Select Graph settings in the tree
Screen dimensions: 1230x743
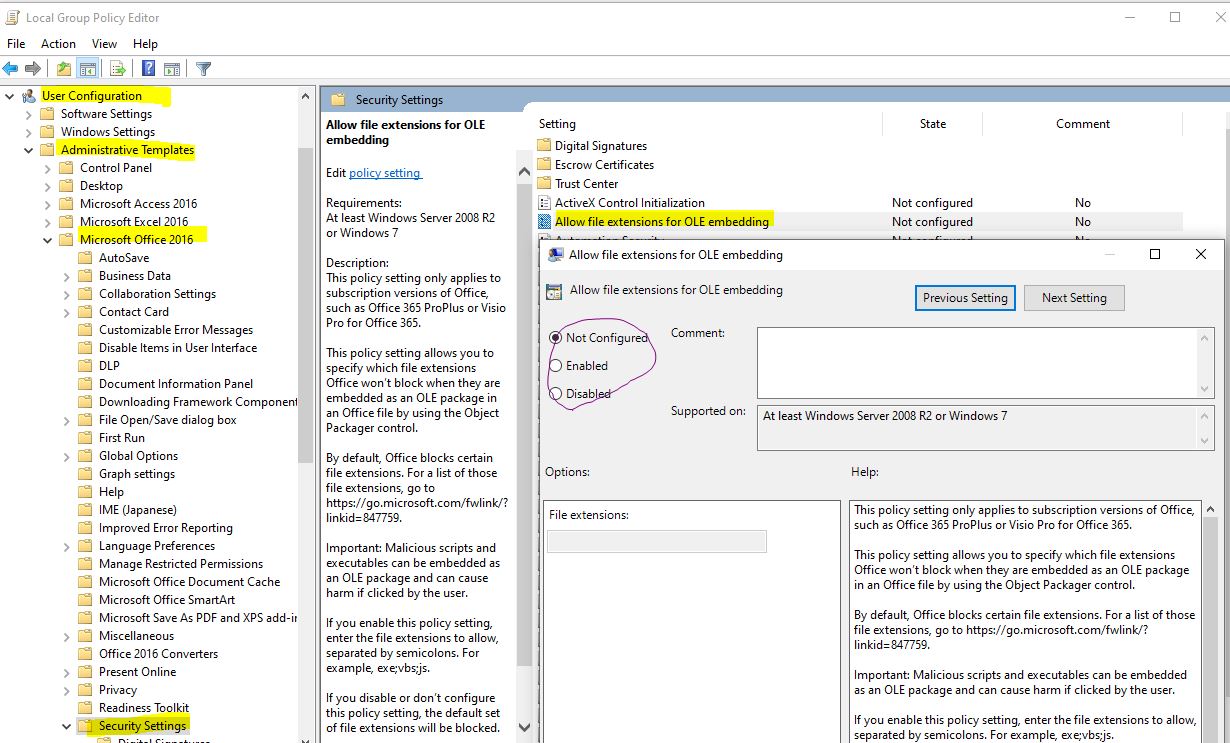tap(137, 474)
